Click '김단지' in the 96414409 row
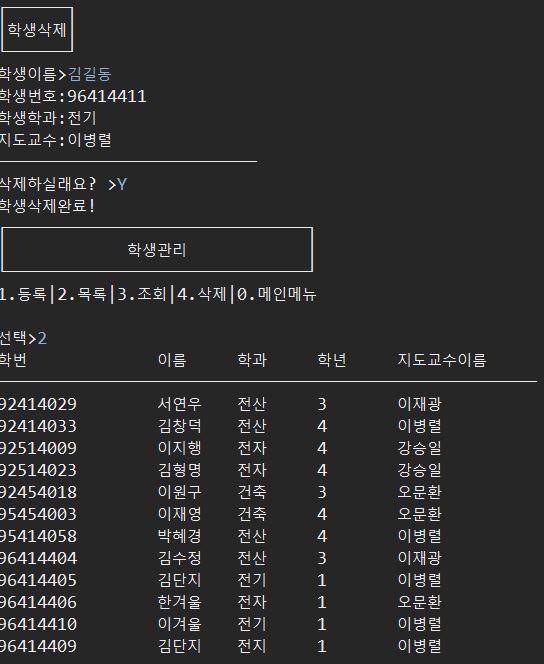 [x=179, y=646]
